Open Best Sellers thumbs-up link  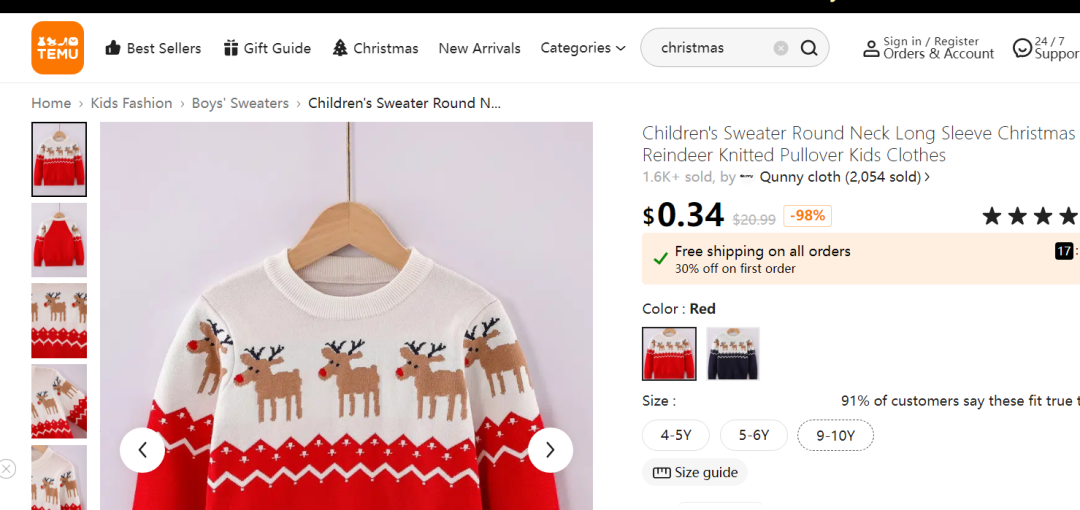(x=153, y=48)
